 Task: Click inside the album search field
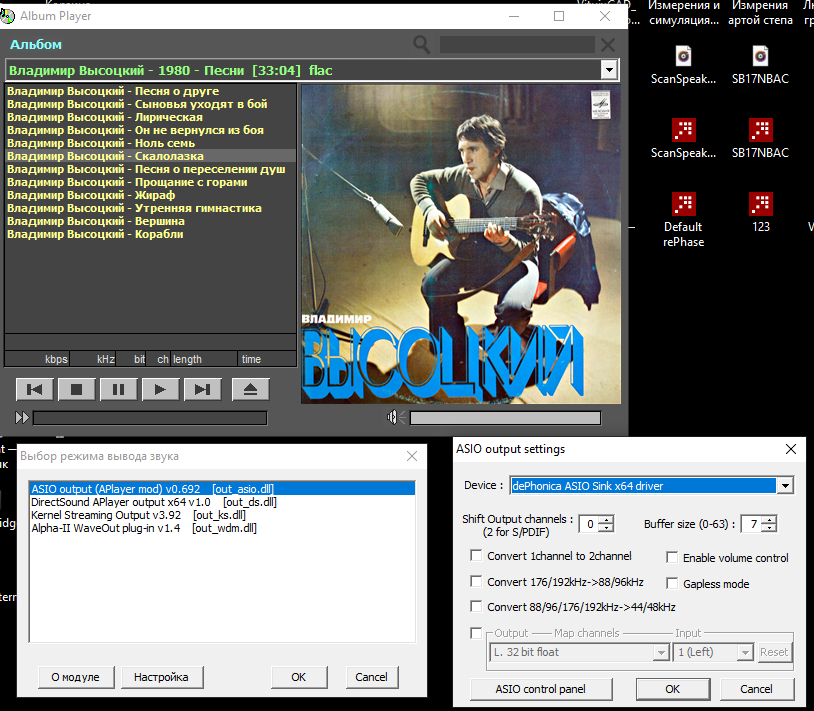[x=517, y=45]
